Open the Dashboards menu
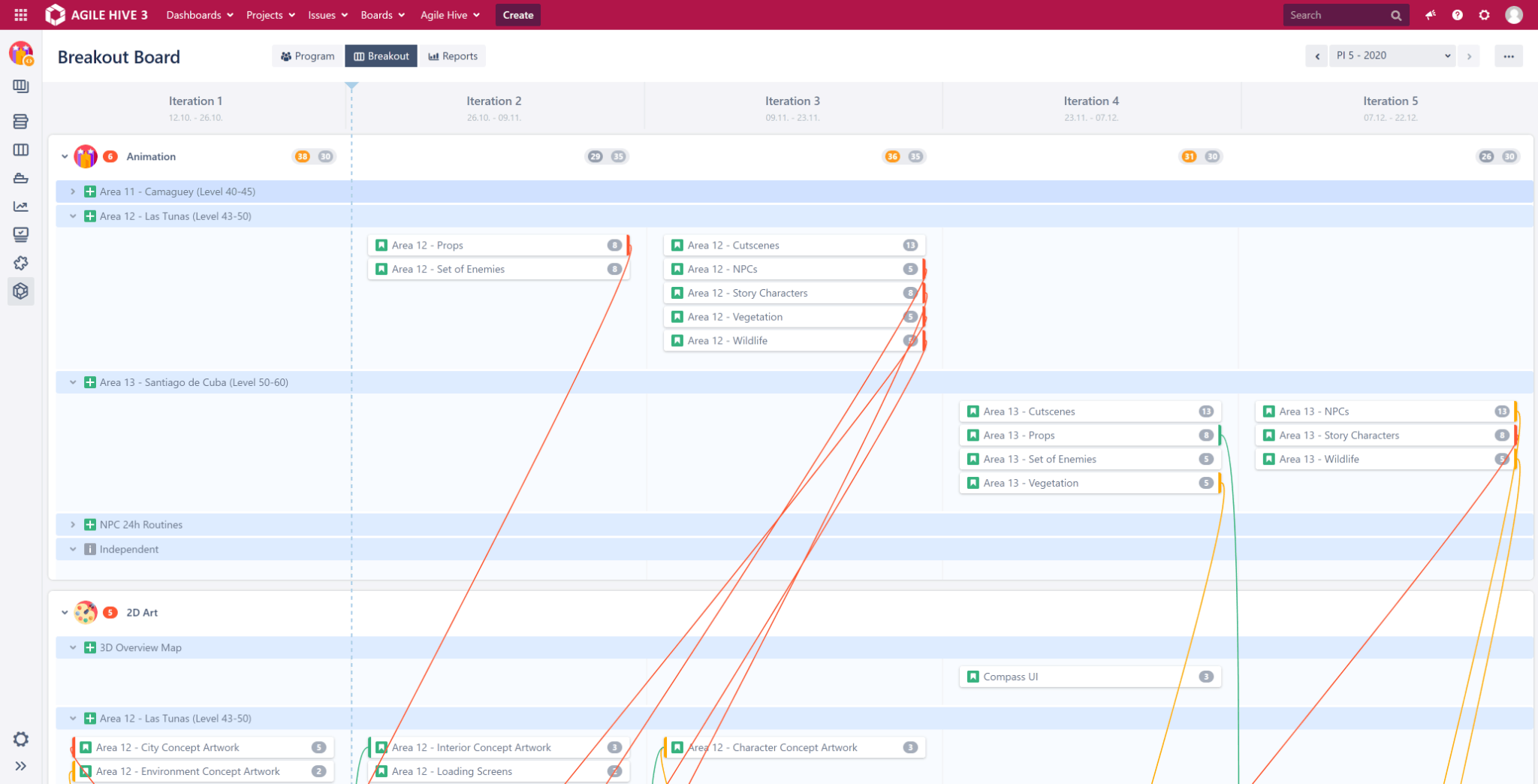 199,15
